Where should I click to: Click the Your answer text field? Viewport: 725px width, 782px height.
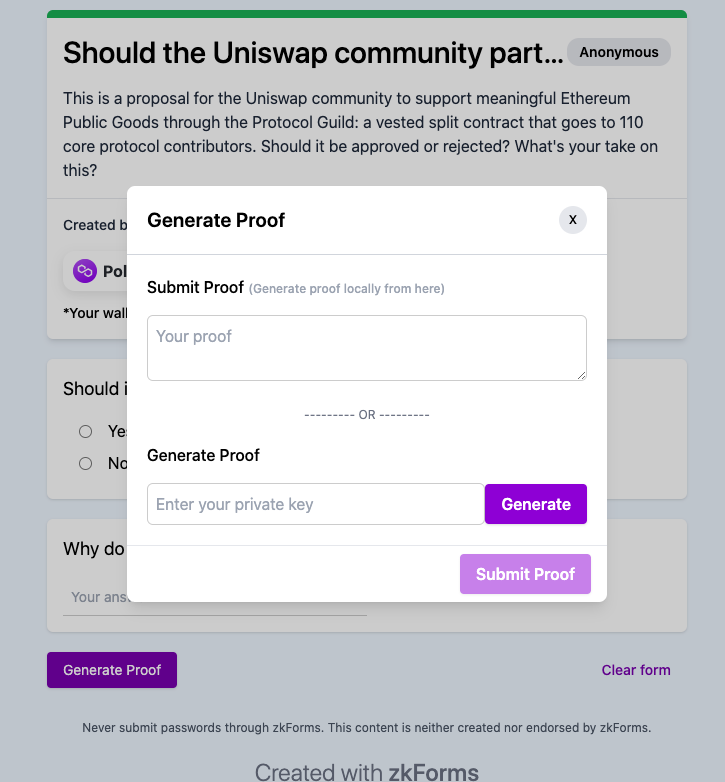[95, 598]
